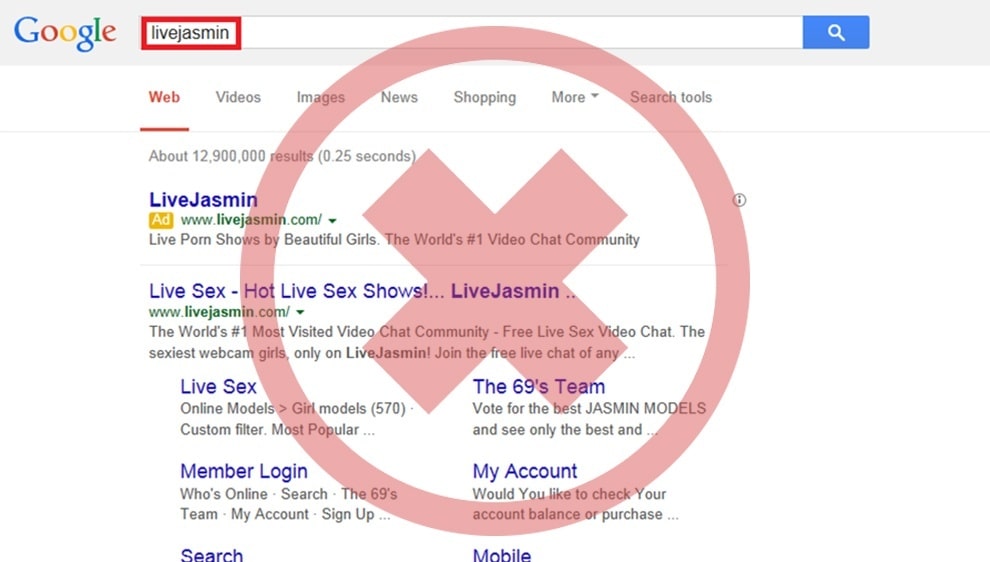The image size is (990, 562).
Task: Open Search tools options
Action: tap(670, 97)
